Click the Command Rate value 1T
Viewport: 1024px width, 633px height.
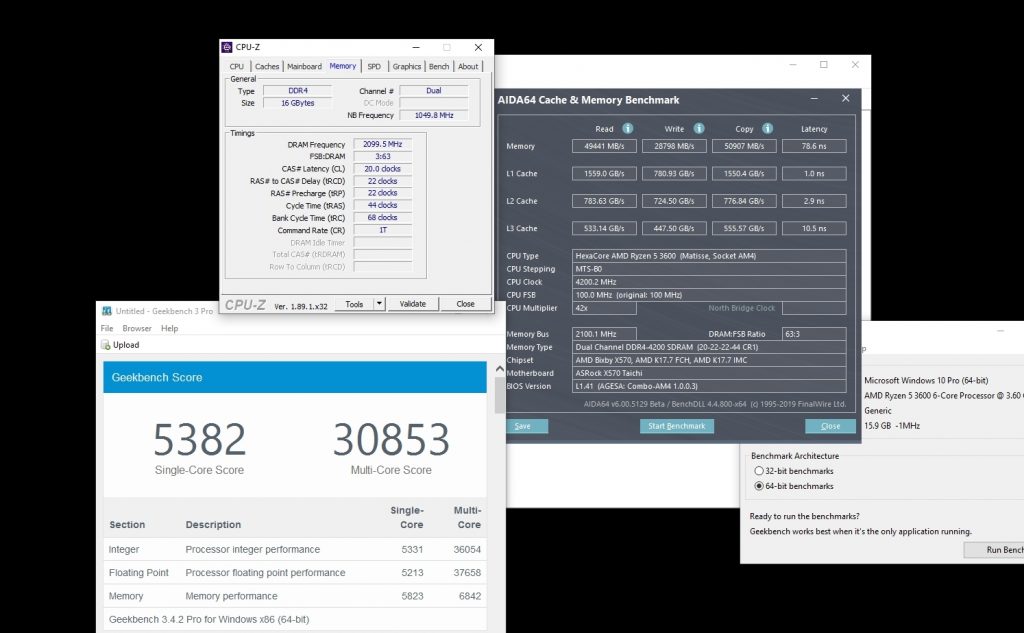click(x=383, y=230)
